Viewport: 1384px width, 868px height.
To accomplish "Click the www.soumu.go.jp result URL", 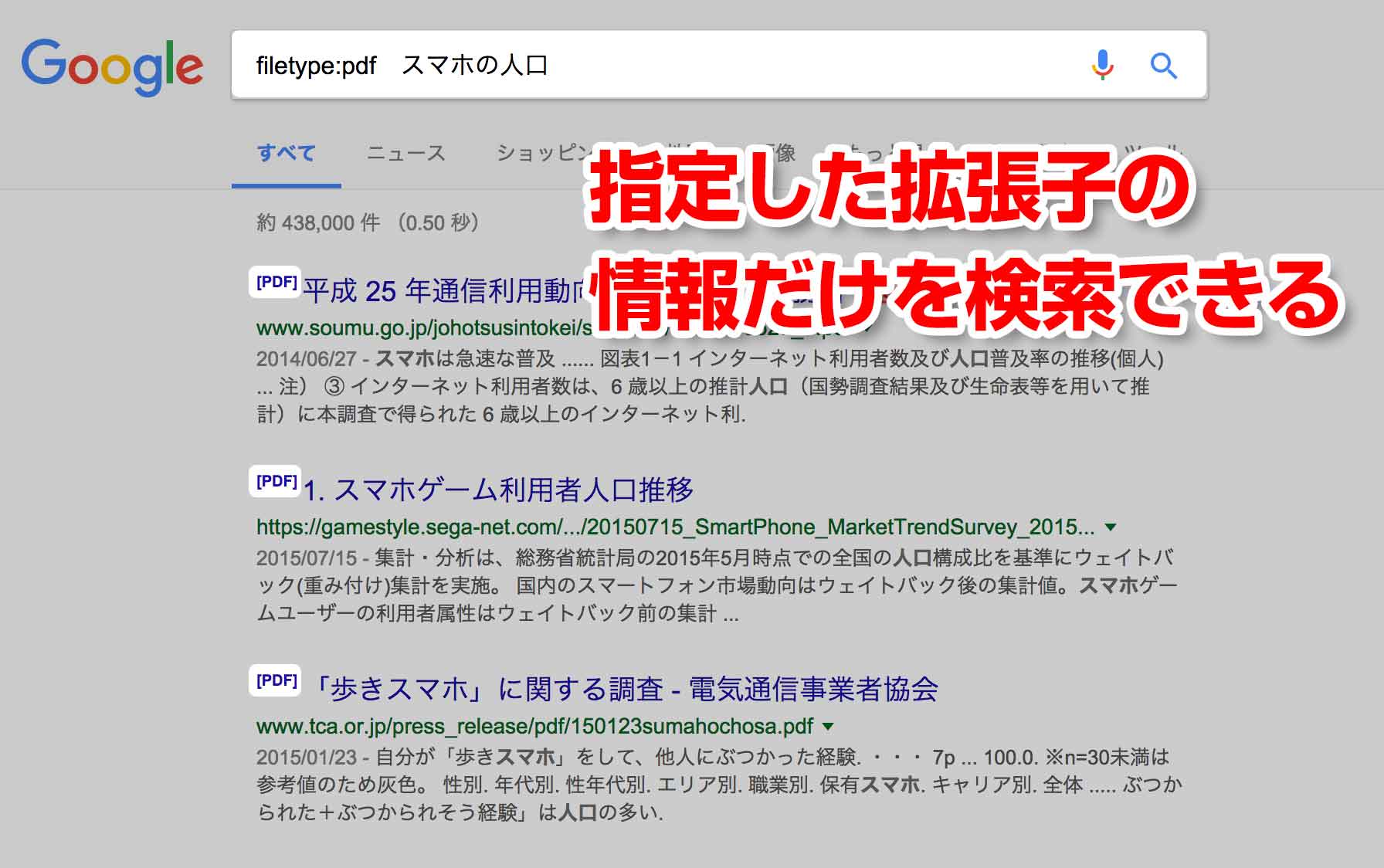I will pos(424,327).
